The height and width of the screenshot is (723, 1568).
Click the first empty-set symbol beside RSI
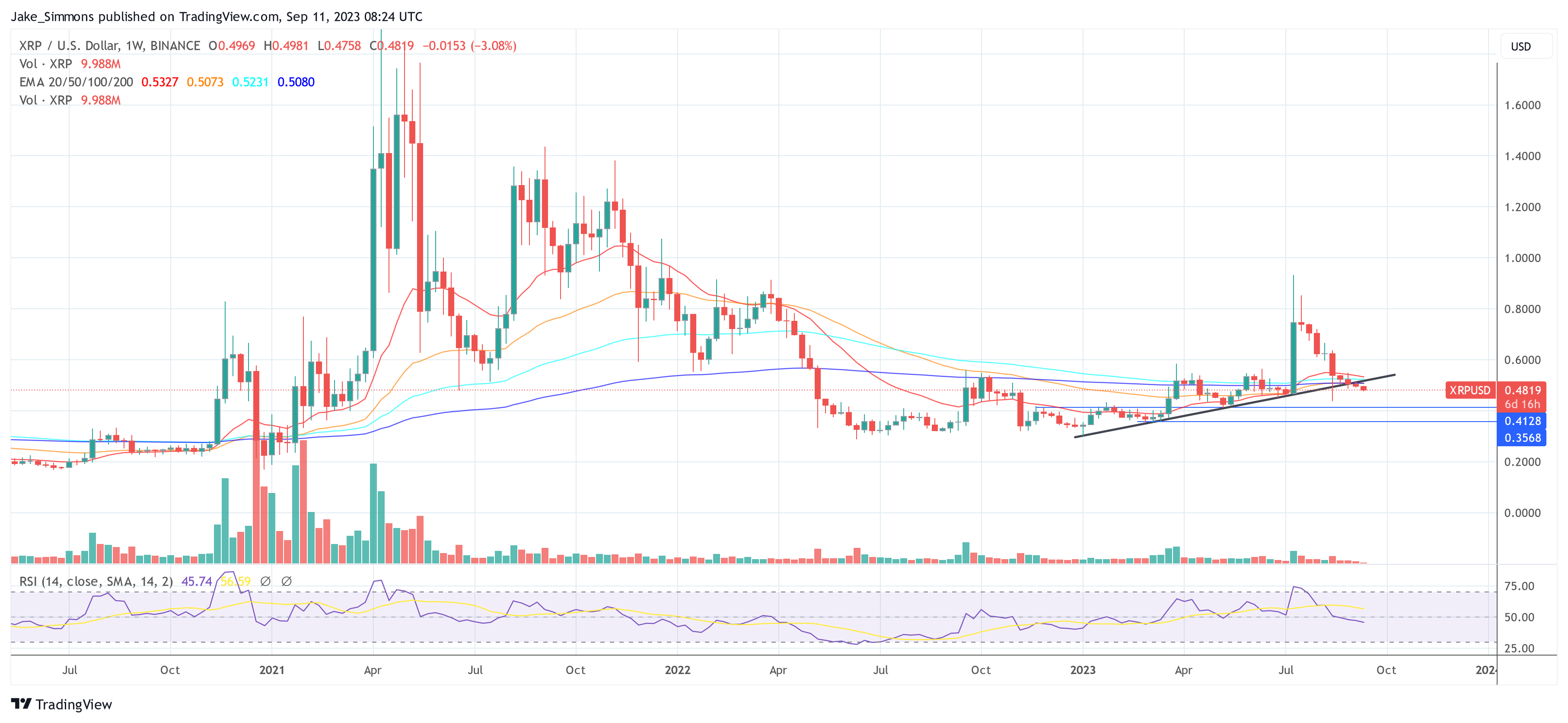[265, 582]
